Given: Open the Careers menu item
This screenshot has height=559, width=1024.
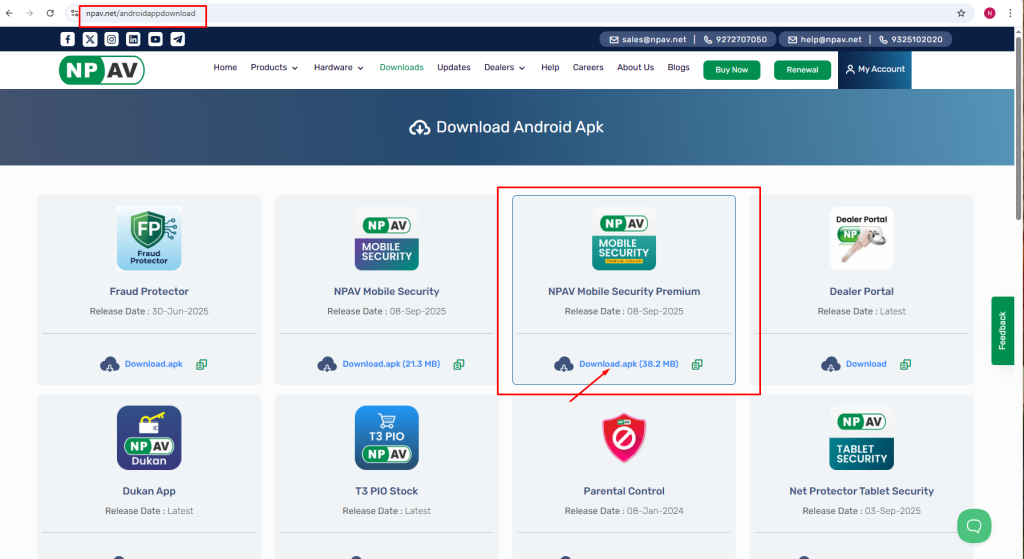Looking at the screenshot, I should click(x=588, y=68).
